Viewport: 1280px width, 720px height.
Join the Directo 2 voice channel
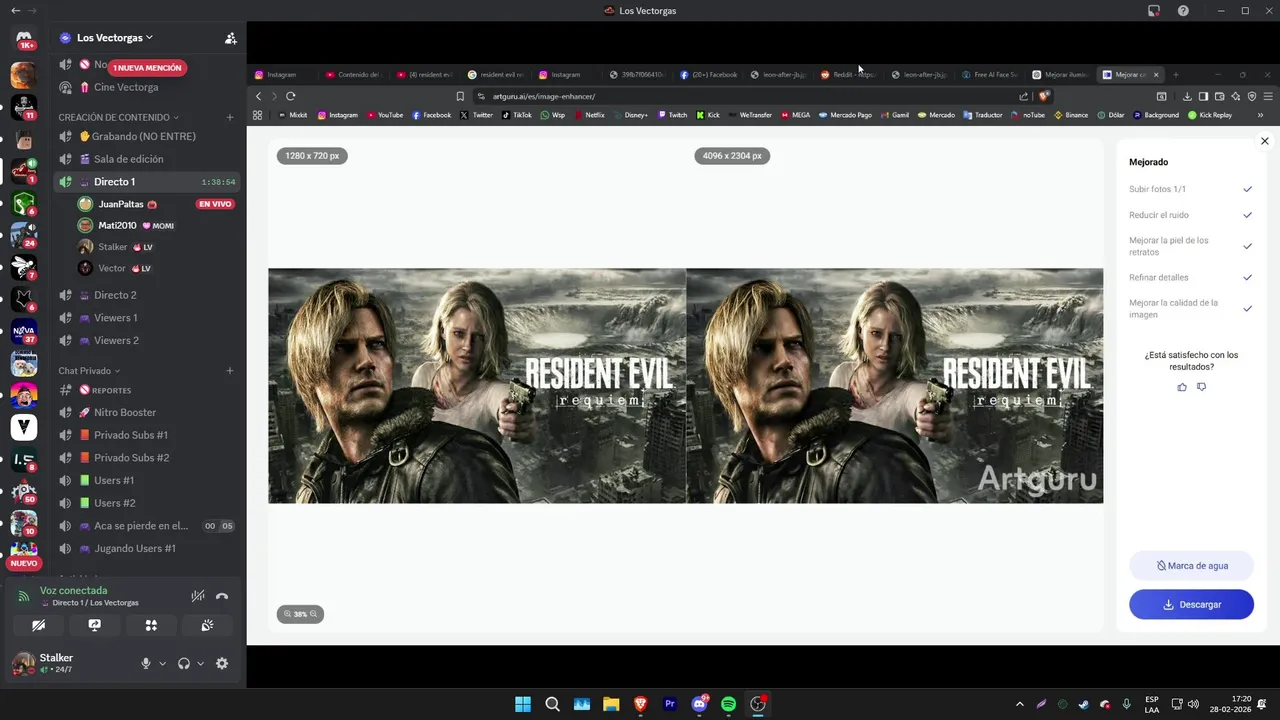click(x=147, y=295)
